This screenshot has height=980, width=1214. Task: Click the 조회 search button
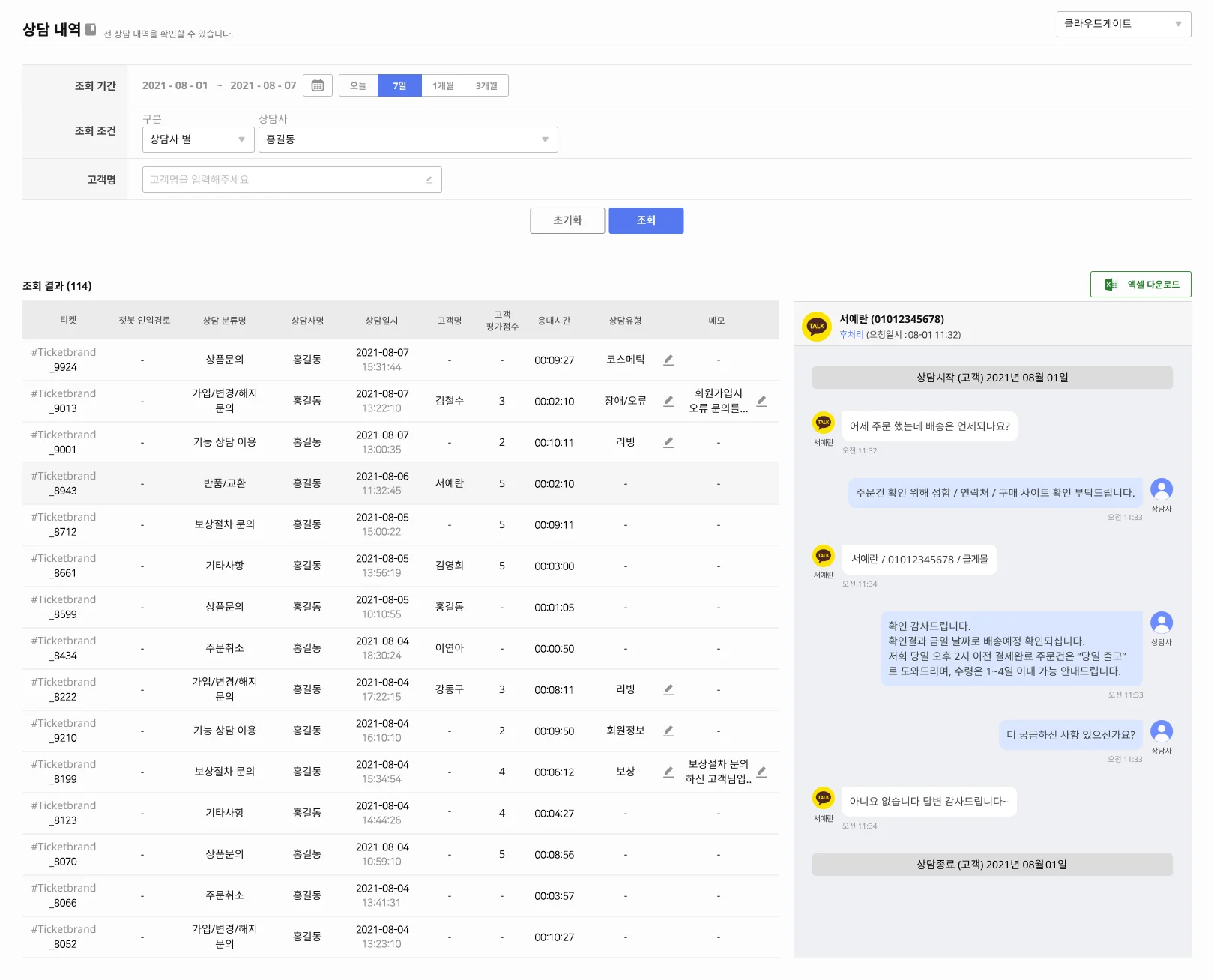click(646, 220)
